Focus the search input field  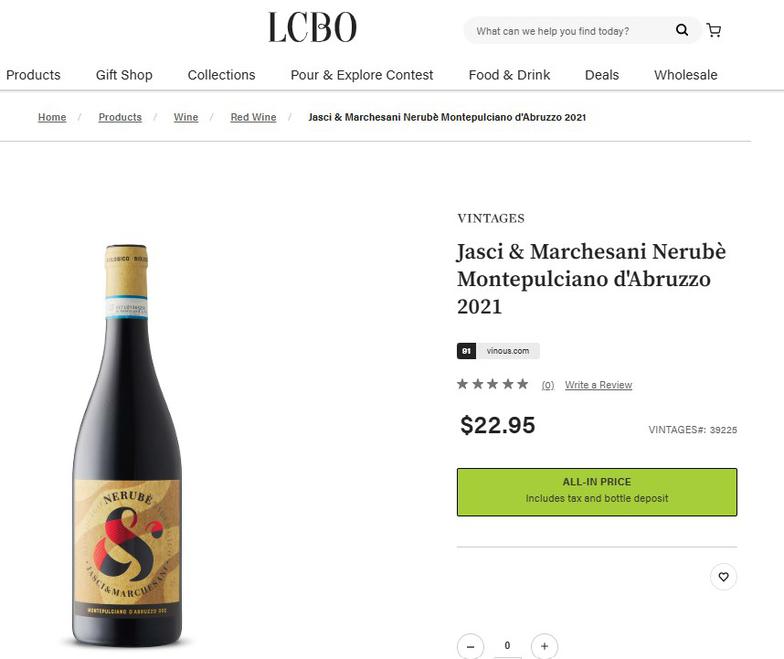point(570,30)
